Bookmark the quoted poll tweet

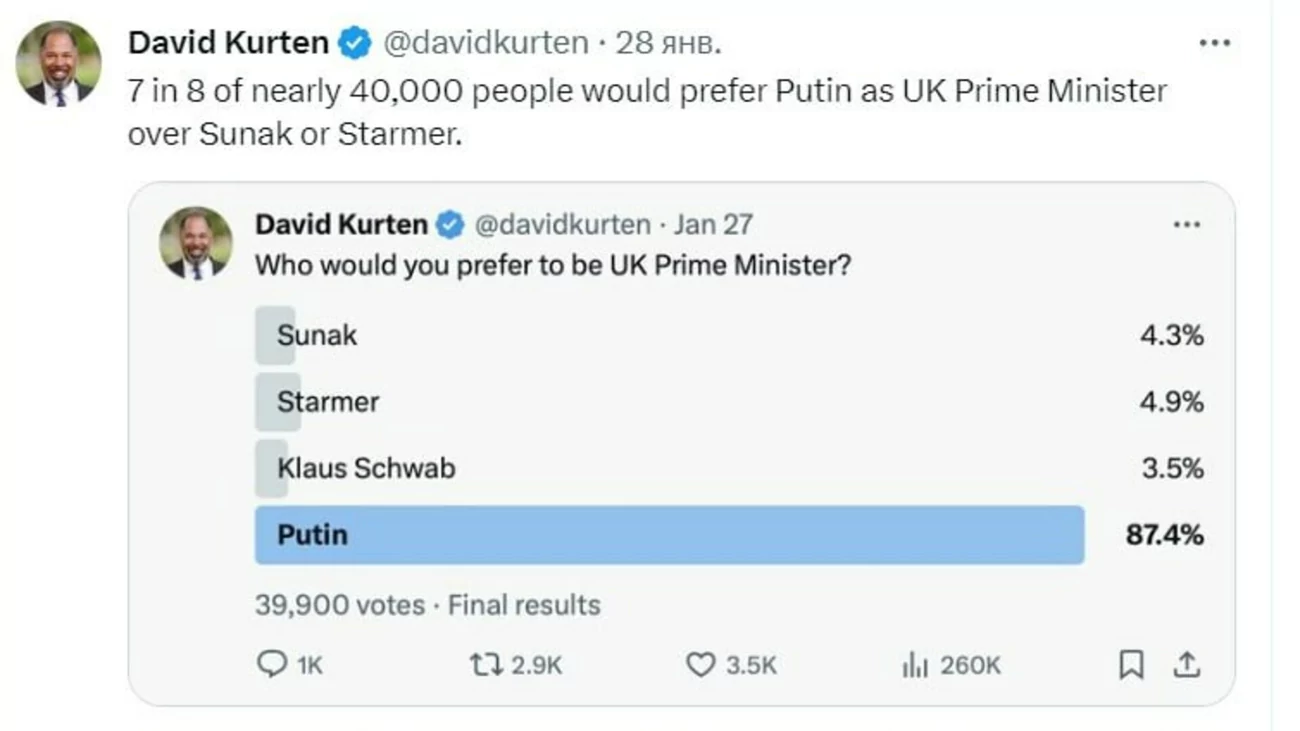(1131, 665)
